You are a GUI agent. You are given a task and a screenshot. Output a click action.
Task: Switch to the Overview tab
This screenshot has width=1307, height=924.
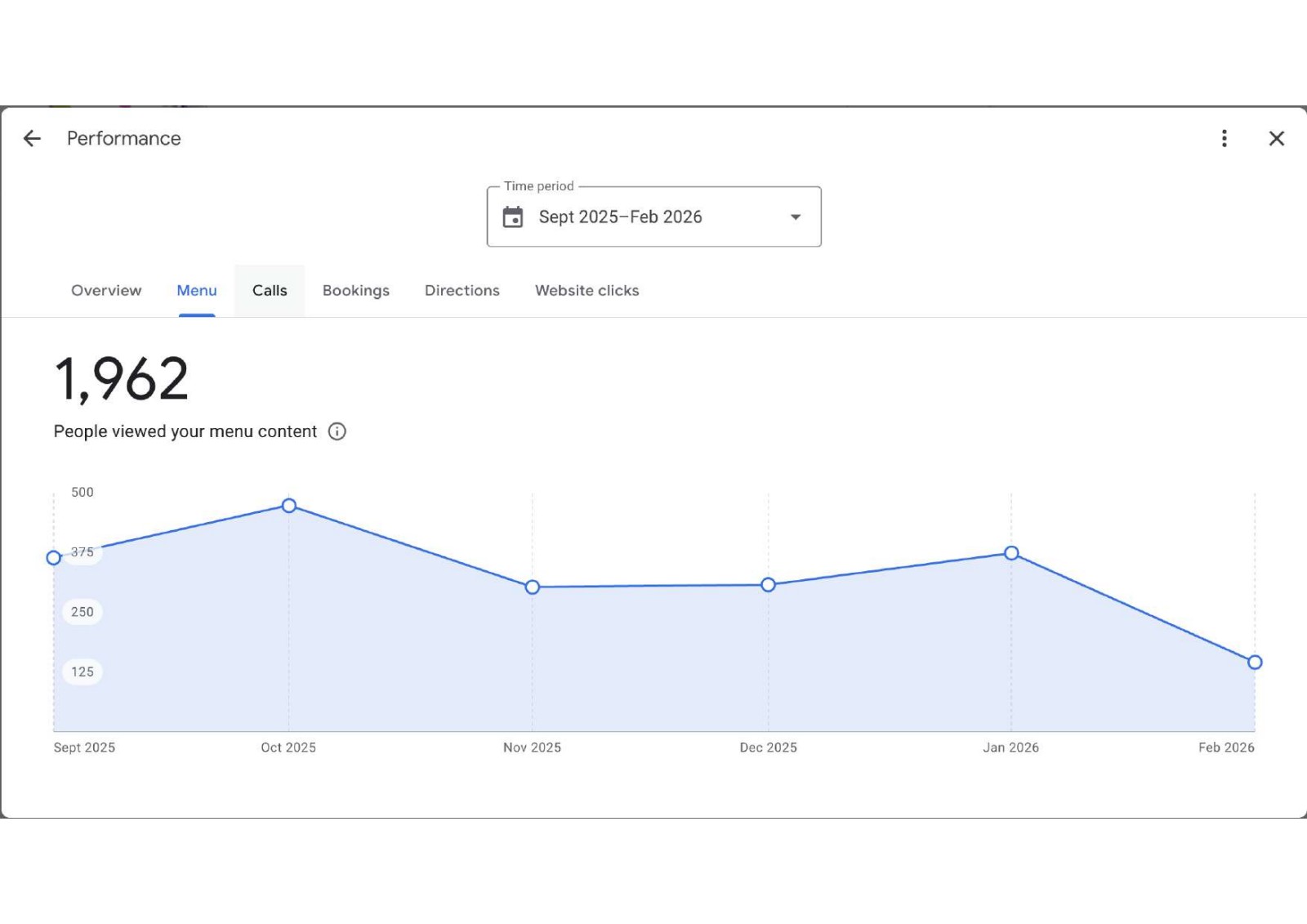click(106, 291)
